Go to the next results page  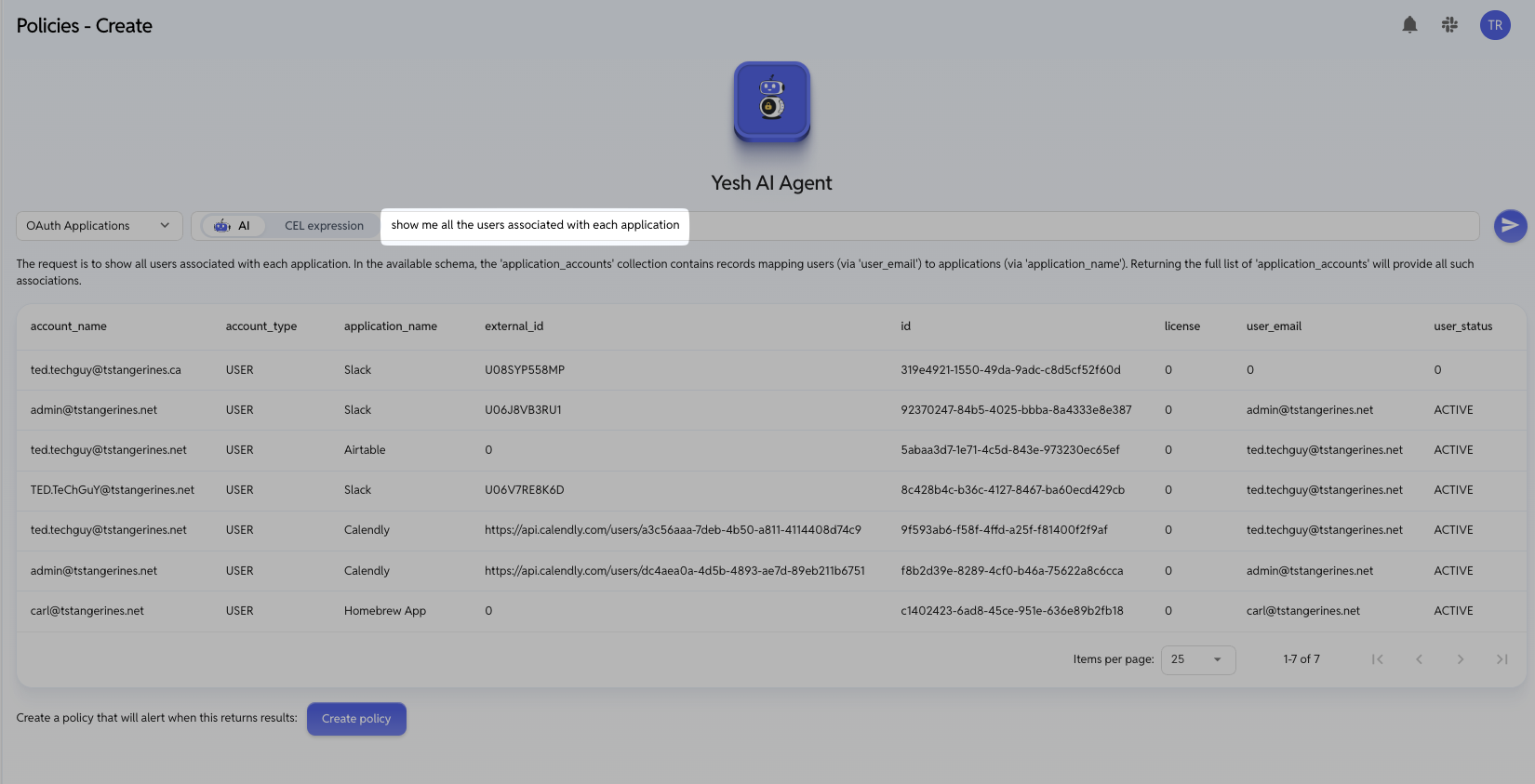click(1461, 659)
